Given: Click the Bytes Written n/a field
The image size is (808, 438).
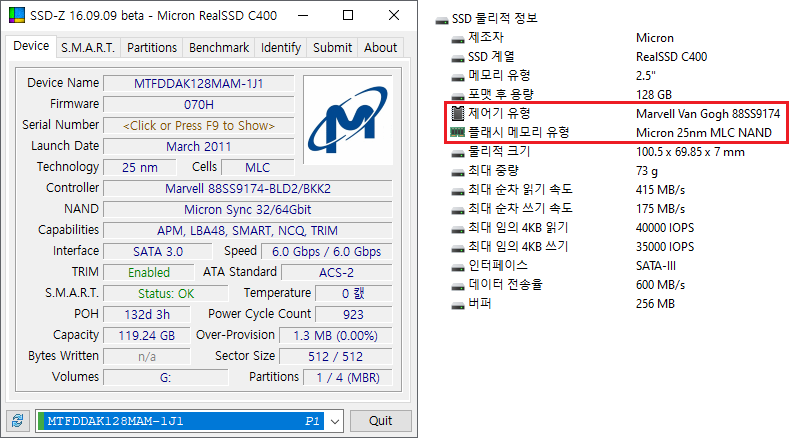Looking at the screenshot, I should (x=147, y=357).
